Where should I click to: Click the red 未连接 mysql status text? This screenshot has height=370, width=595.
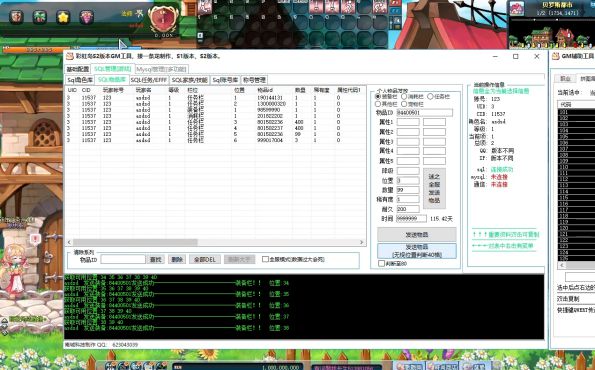pyautogui.click(x=499, y=177)
